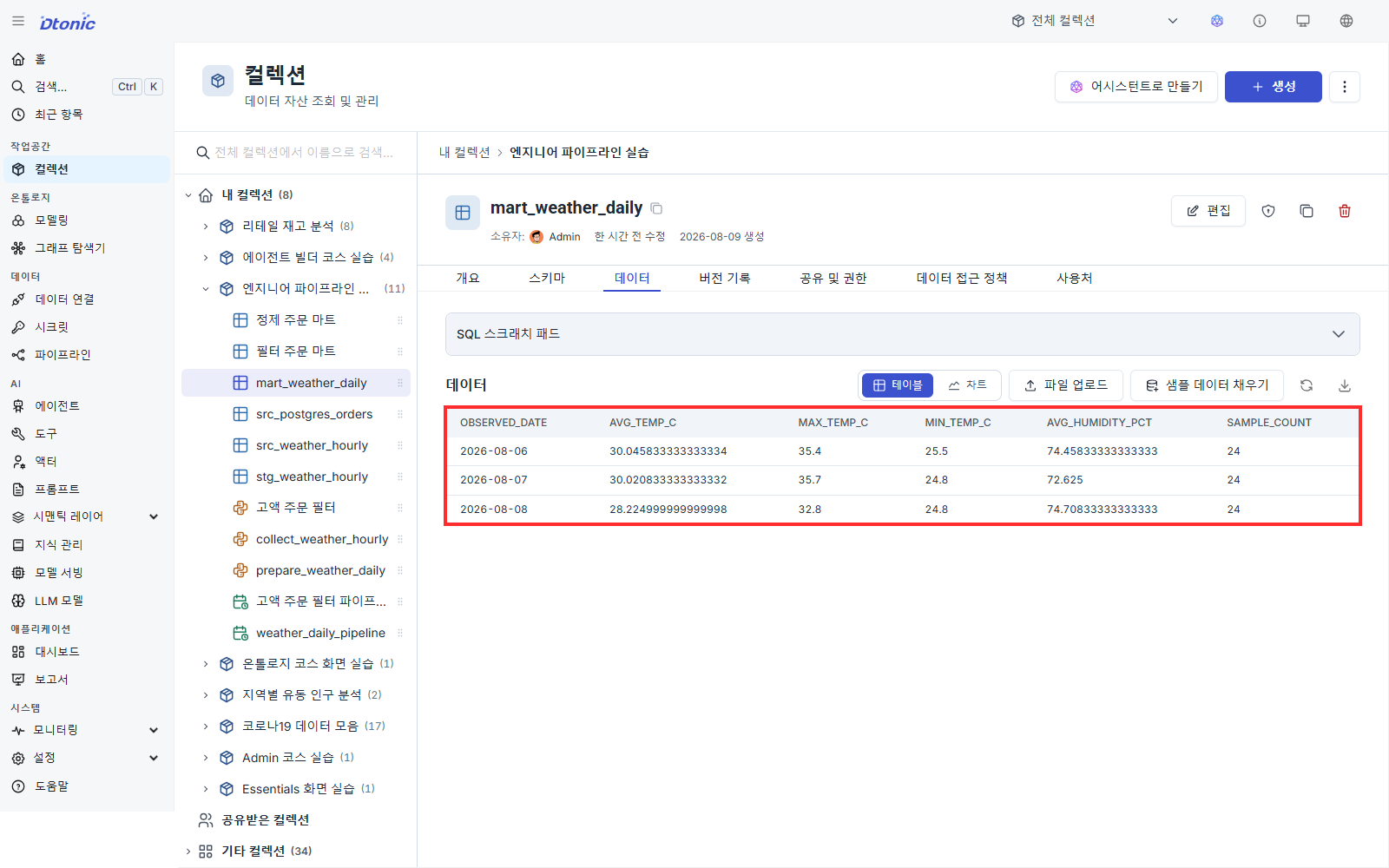Focus the collection name search field
The width and height of the screenshot is (1389, 868).
click(x=296, y=153)
